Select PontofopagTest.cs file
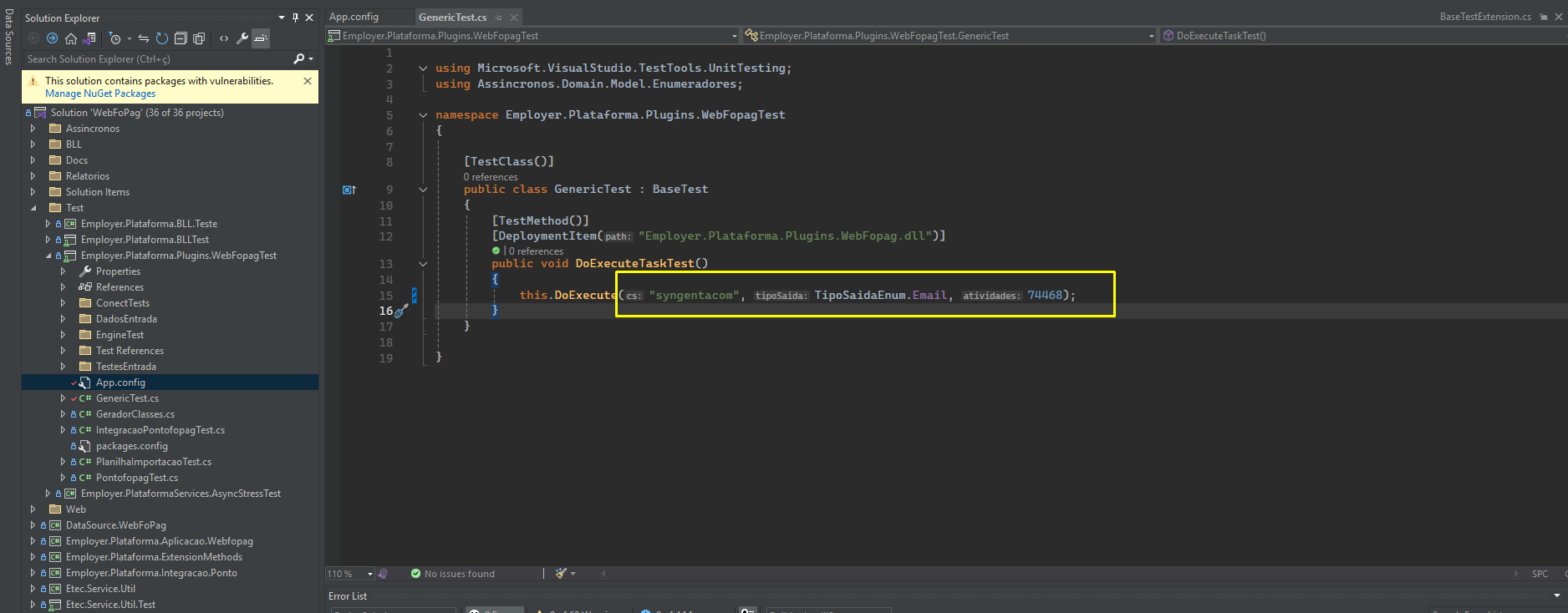This screenshot has width=1568, height=613. pos(137,478)
